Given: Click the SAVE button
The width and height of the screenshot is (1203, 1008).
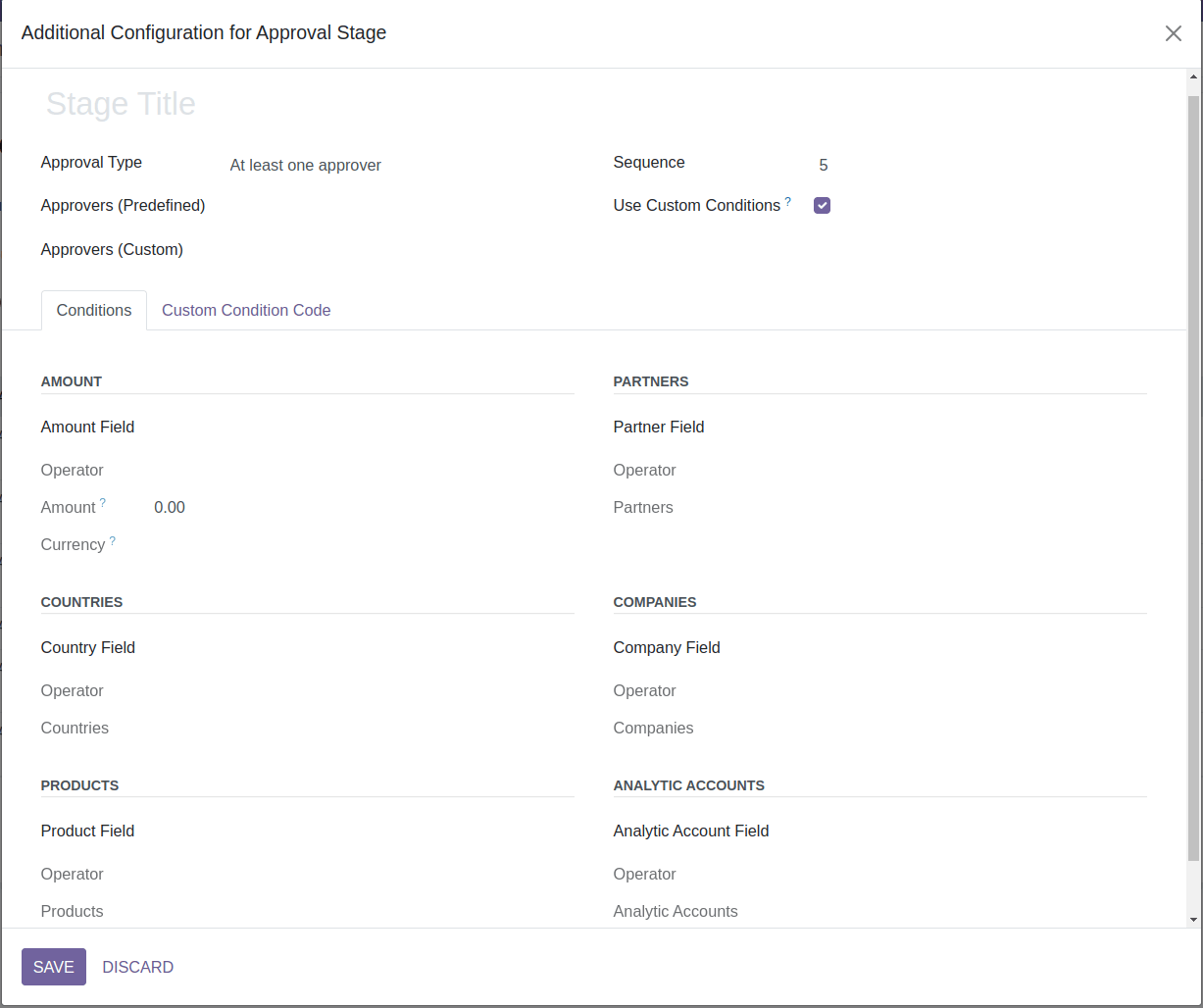Looking at the screenshot, I should [x=53, y=966].
